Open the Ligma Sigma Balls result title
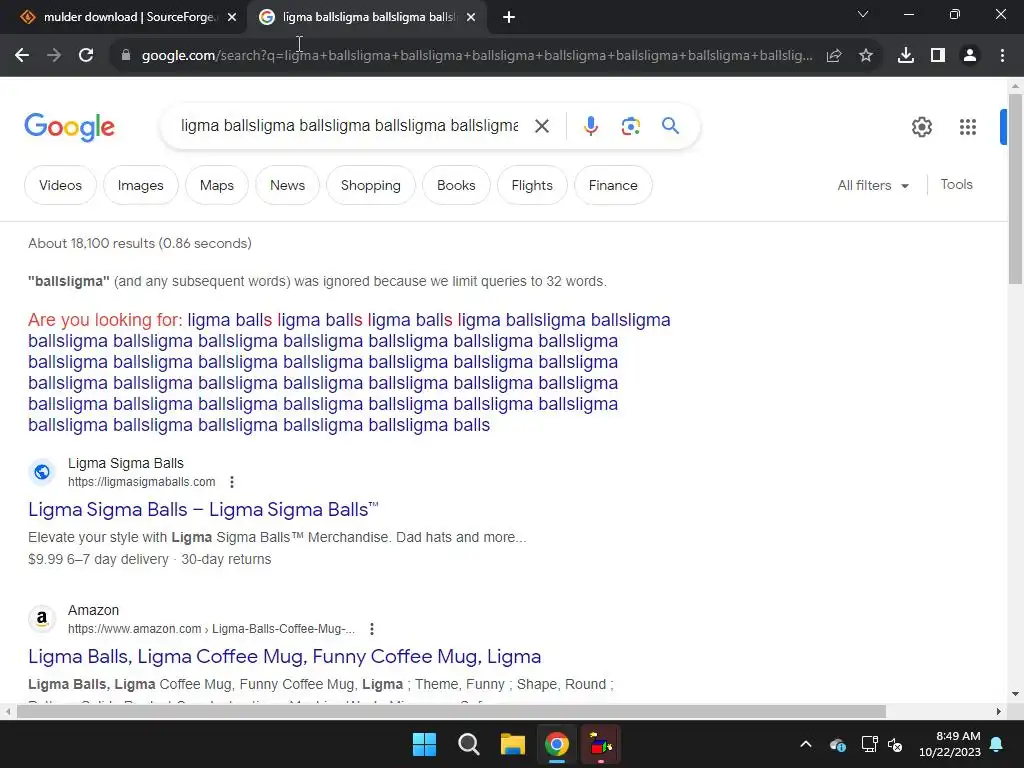Image resolution: width=1024 pixels, height=768 pixels. point(203,509)
